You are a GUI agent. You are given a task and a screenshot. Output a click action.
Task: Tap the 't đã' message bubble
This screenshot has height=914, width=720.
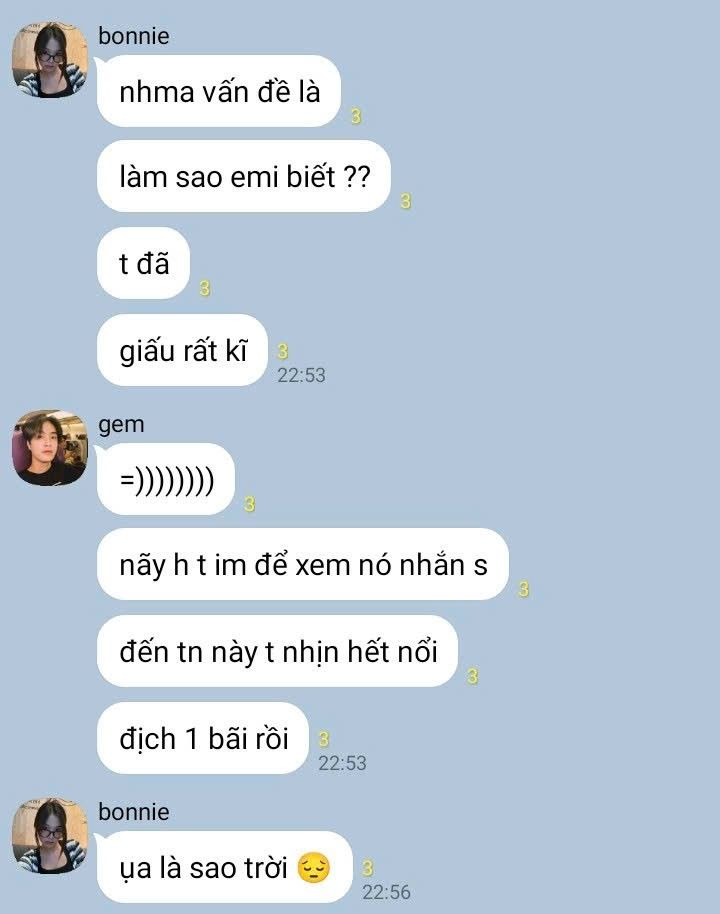pos(143,263)
